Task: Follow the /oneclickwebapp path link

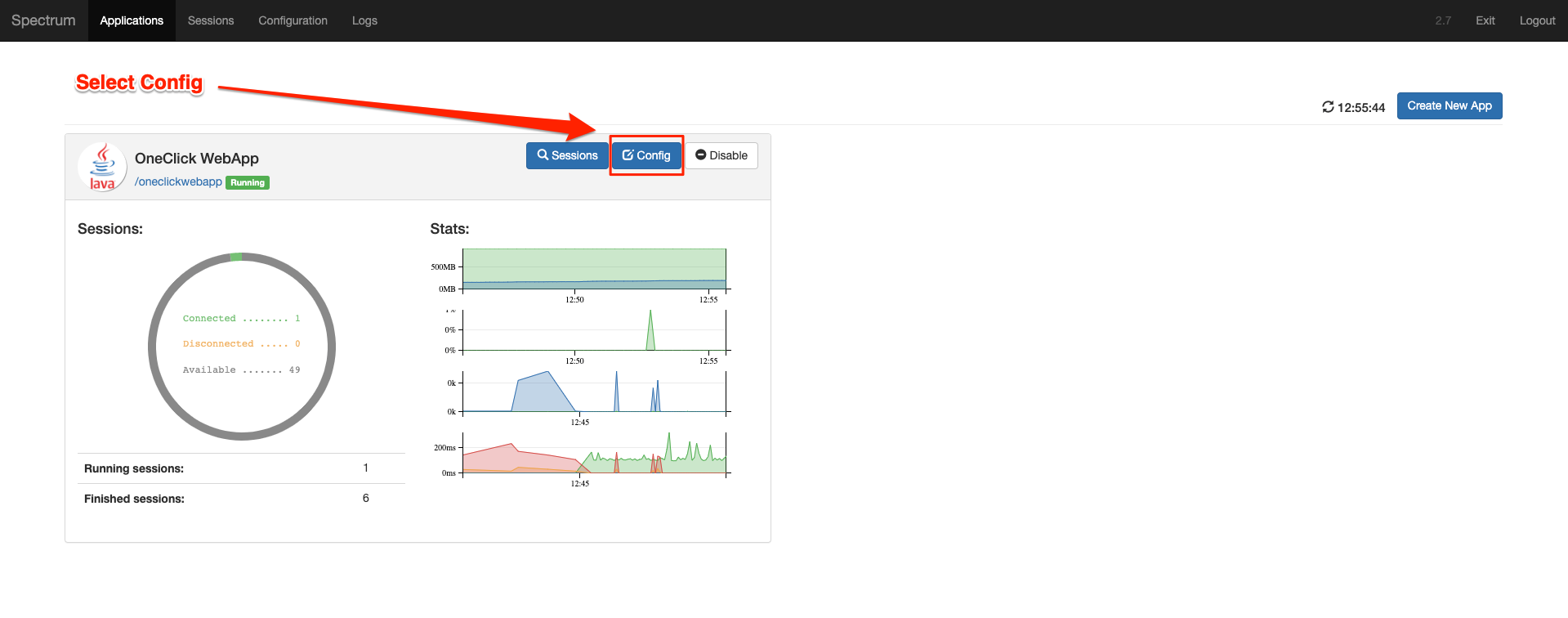Action: [x=178, y=181]
